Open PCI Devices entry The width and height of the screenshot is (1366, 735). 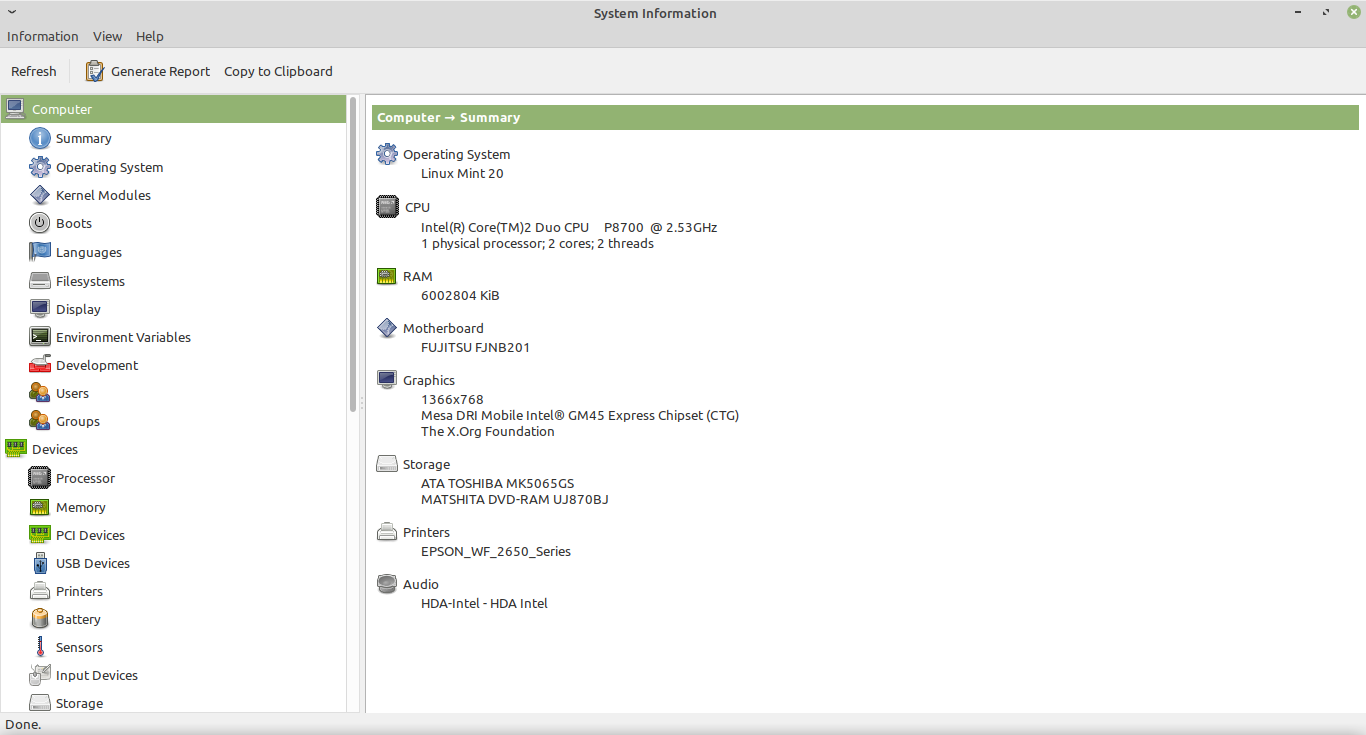tap(90, 535)
